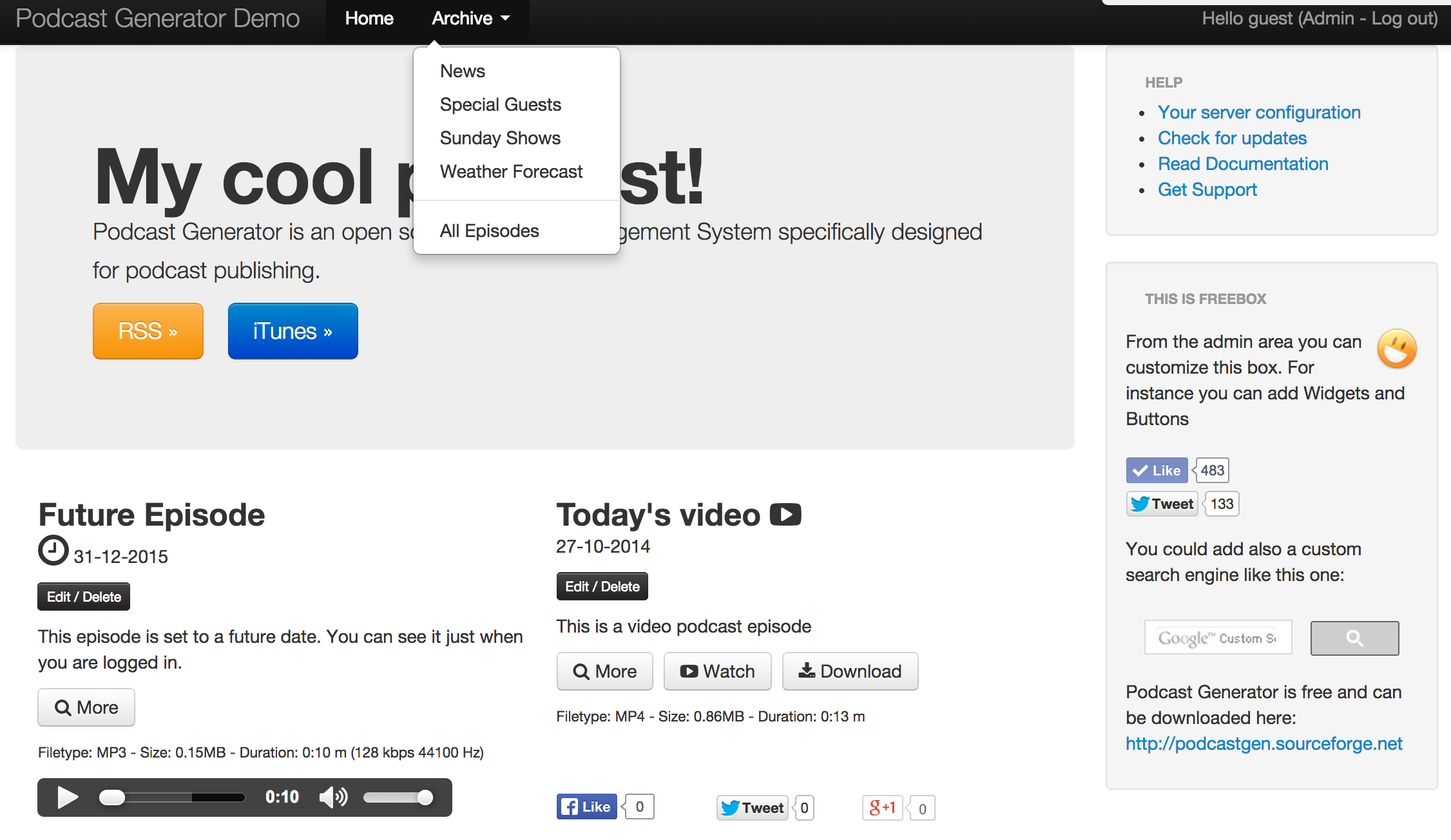Click Edit / Delete under Future Episode

click(83, 596)
